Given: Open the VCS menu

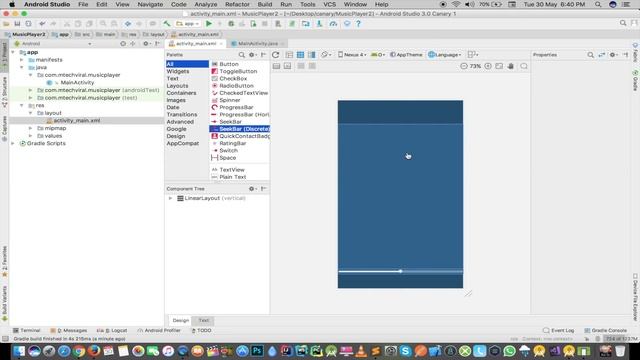Looking at the screenshot, I should [x=329, y=4].
